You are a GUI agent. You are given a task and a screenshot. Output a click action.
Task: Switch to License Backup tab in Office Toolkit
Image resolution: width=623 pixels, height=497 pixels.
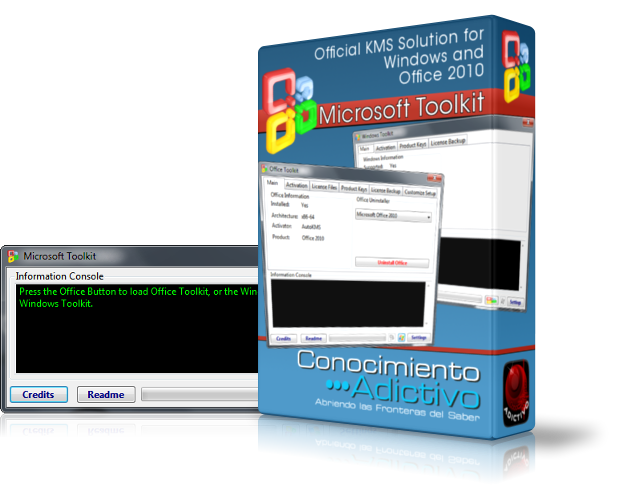tap(385, 191)
